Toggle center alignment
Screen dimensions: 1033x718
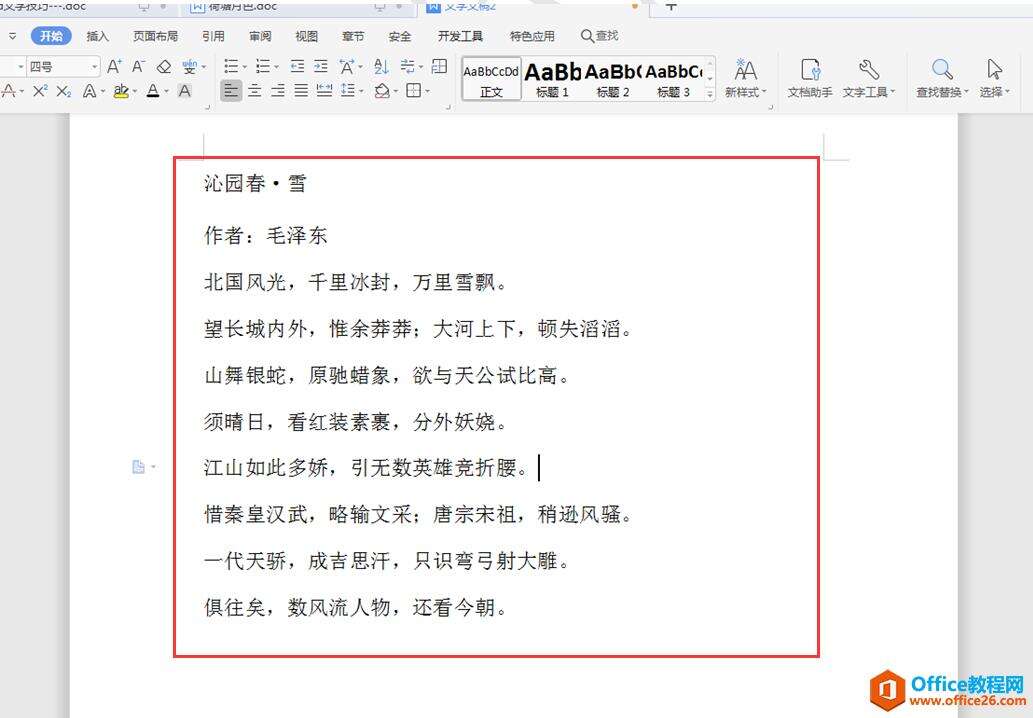254,91
